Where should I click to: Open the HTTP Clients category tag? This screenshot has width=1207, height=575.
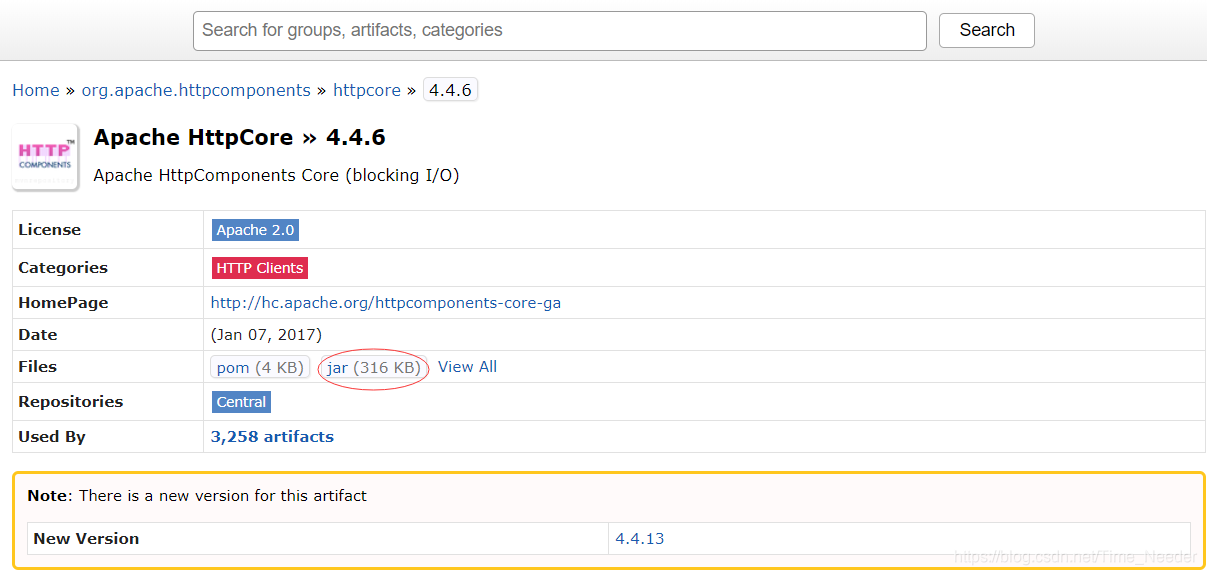coord(260,268)
